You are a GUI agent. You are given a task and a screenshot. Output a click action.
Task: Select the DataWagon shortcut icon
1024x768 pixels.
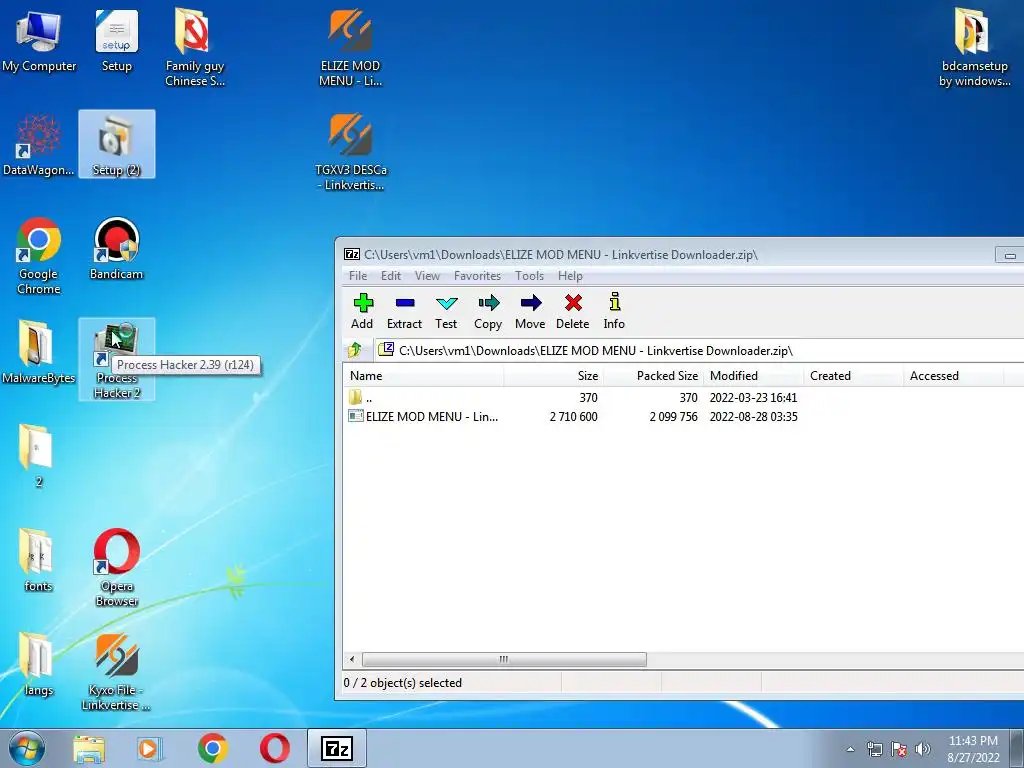[x=39, y=144]
